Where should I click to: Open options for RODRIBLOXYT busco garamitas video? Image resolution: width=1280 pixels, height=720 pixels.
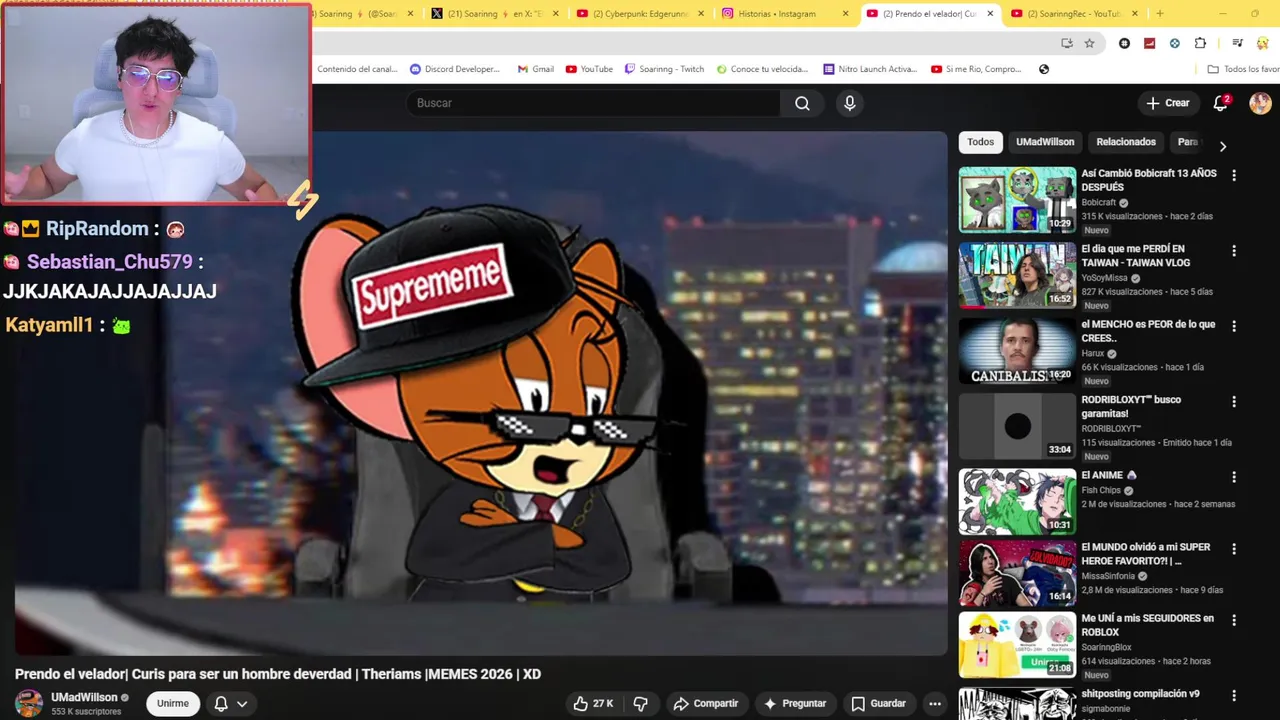point(1234,402)
